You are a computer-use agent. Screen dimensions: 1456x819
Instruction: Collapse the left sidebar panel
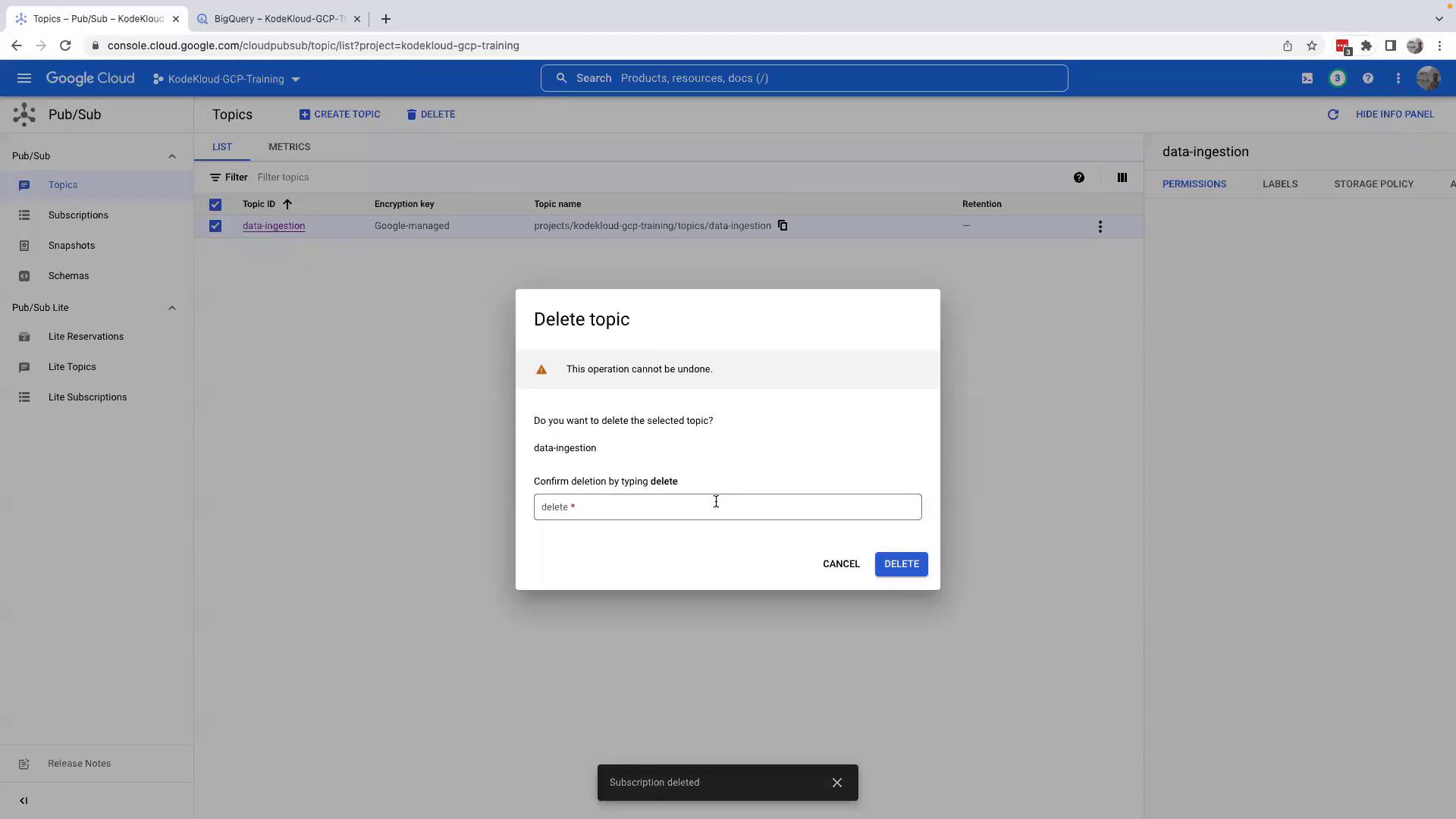(24, 801)
